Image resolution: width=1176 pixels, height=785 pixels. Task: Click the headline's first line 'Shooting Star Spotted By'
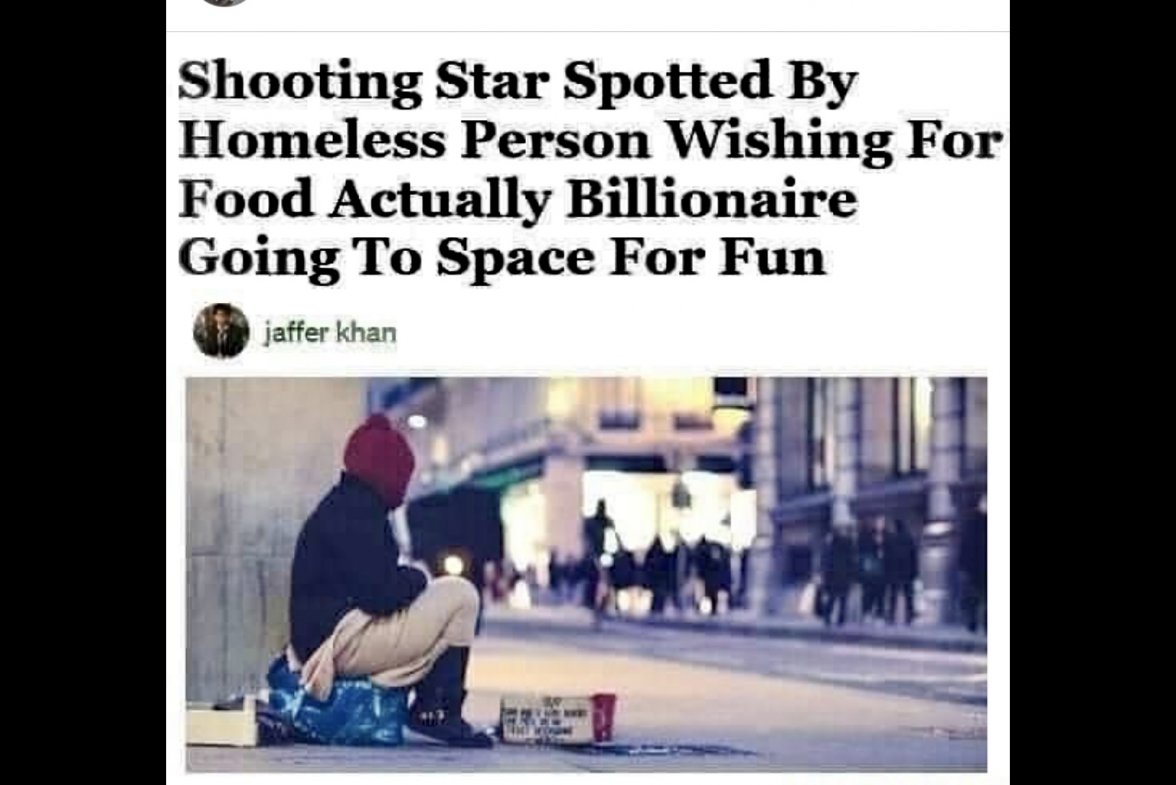coord(518,80)
